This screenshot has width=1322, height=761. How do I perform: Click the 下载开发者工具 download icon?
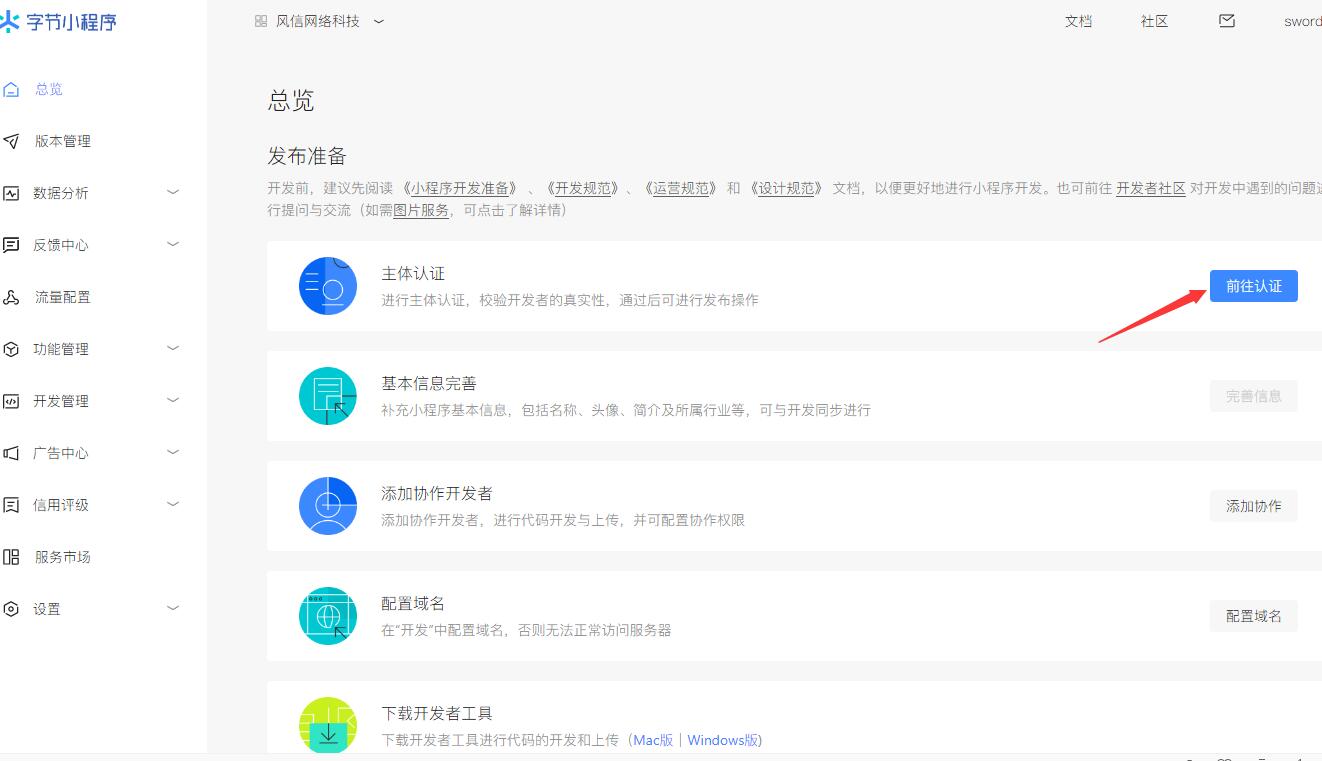pos(328,725)
